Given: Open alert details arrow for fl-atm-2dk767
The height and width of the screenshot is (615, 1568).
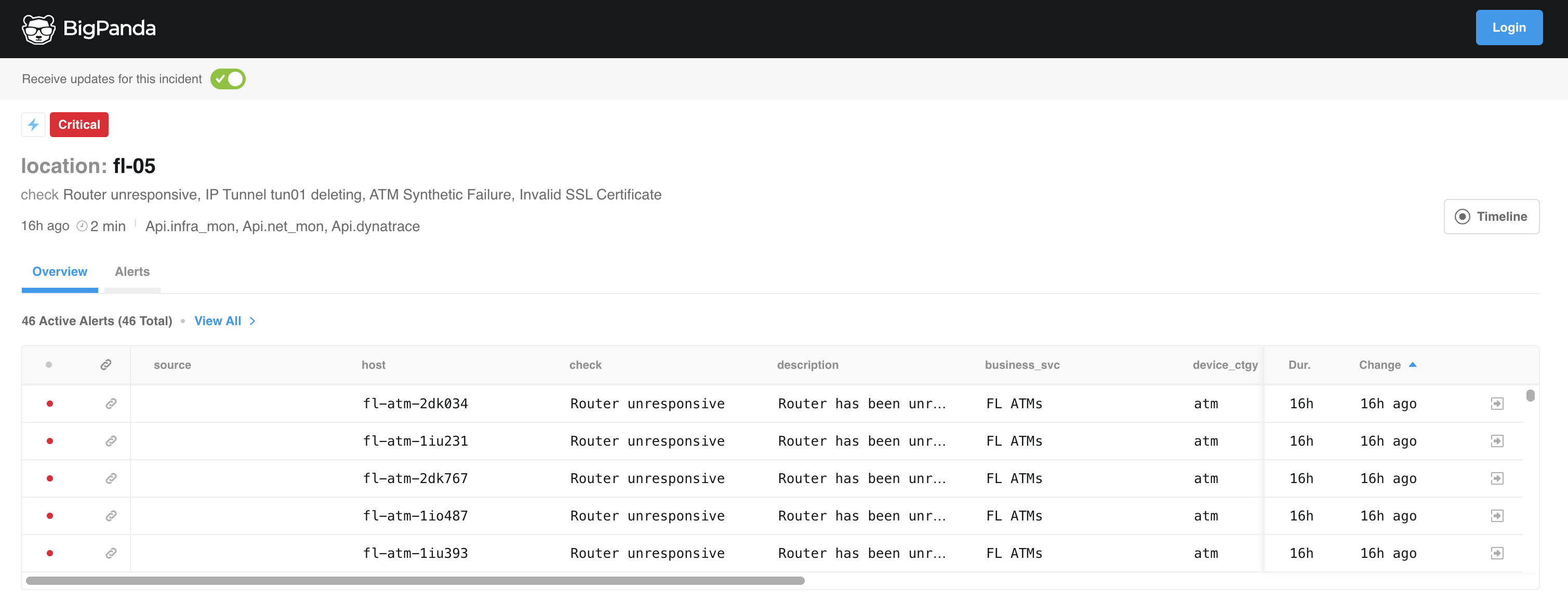Looking at the screenshot, I should point(1497,478).
